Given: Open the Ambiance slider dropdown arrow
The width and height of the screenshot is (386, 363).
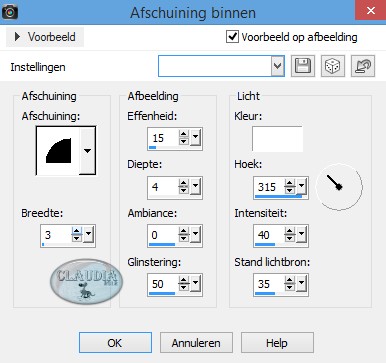Looking at the screenshot, I should tap(196, 235).
